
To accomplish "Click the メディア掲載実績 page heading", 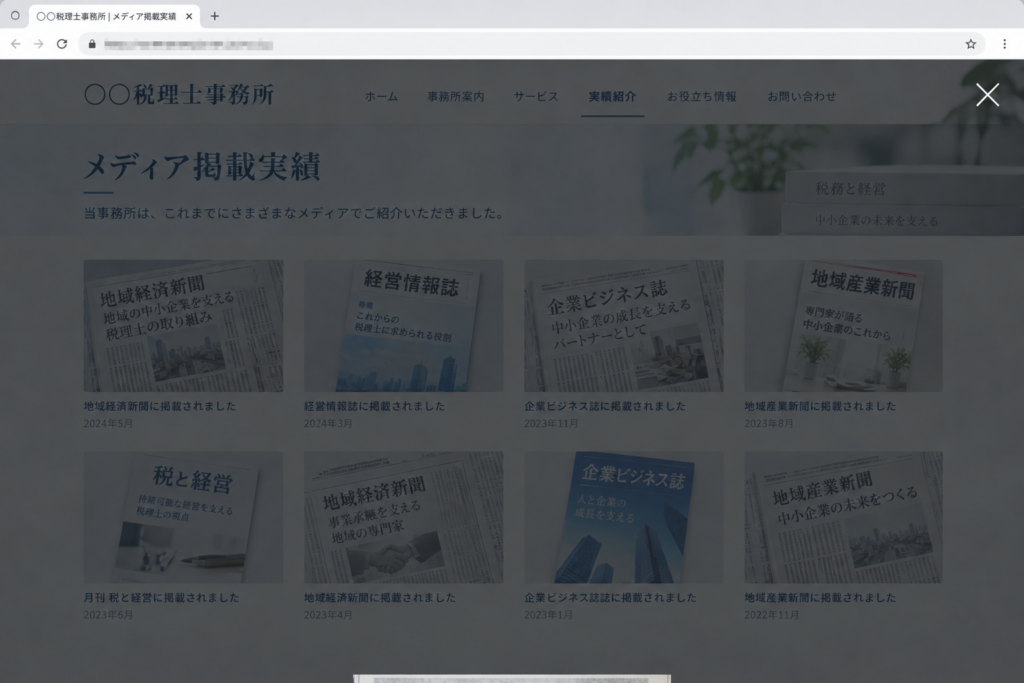I will [202, 166].
